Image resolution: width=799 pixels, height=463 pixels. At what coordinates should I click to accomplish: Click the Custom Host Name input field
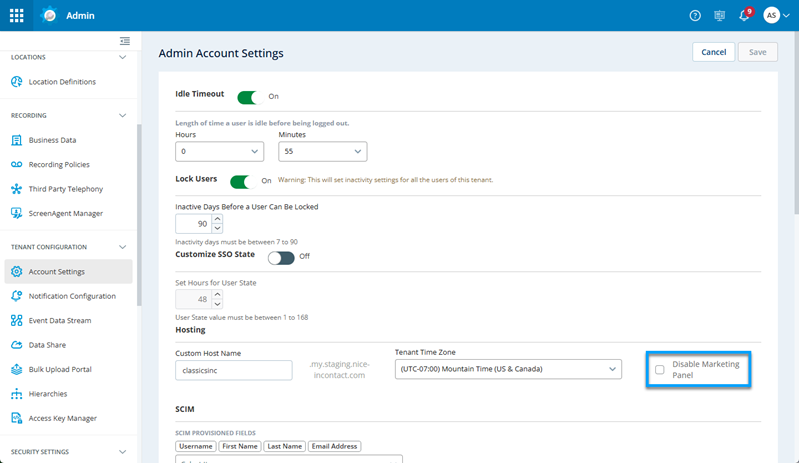pyautogui.click(x=233, y=370)
